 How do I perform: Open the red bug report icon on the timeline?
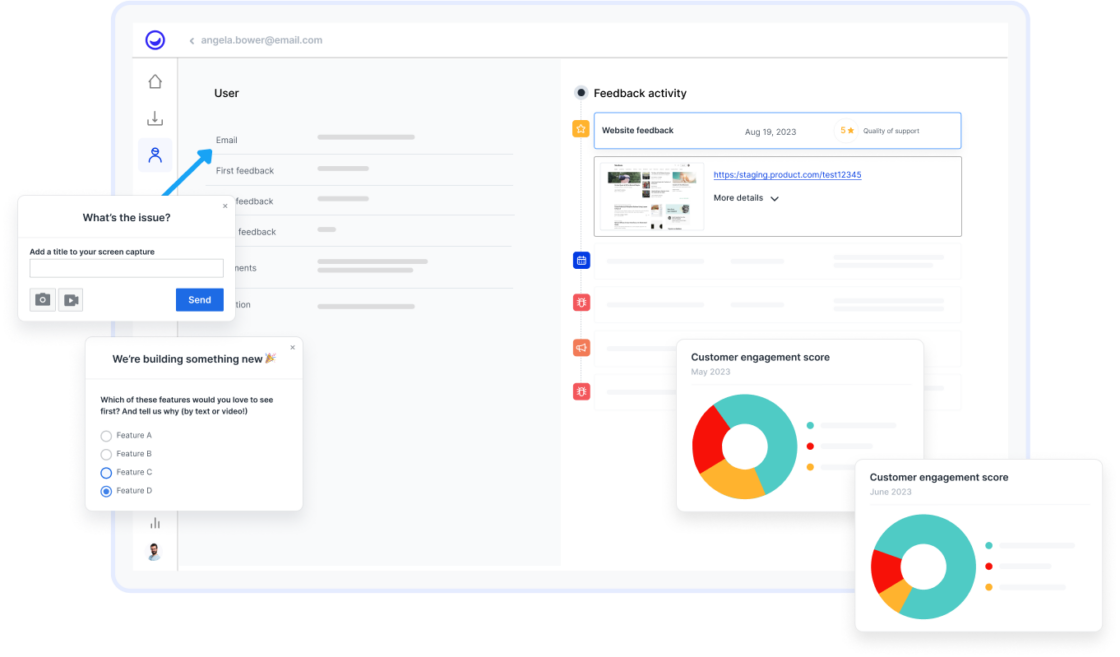(581, 302)
